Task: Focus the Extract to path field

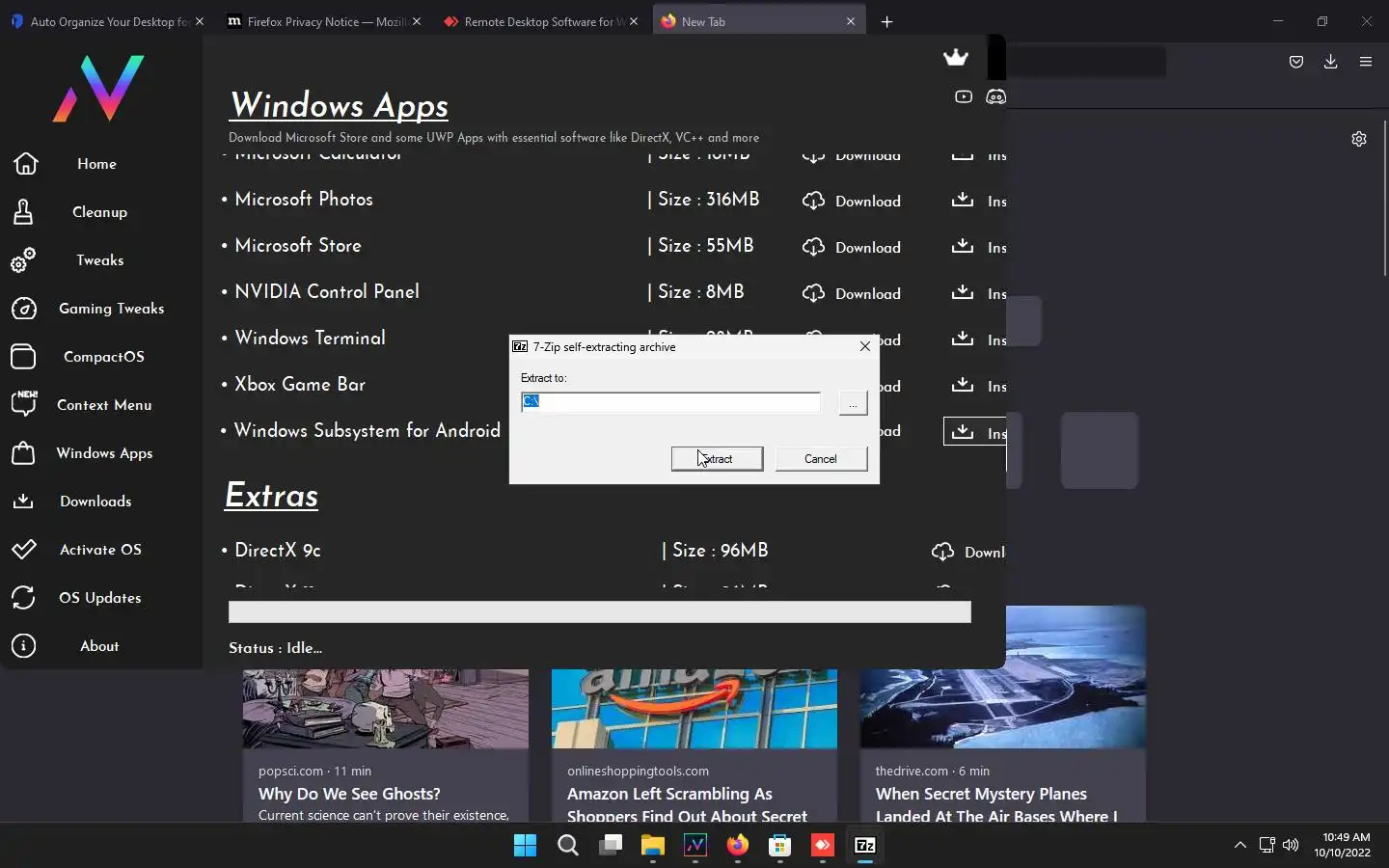Action: click(x=670, y=401)
